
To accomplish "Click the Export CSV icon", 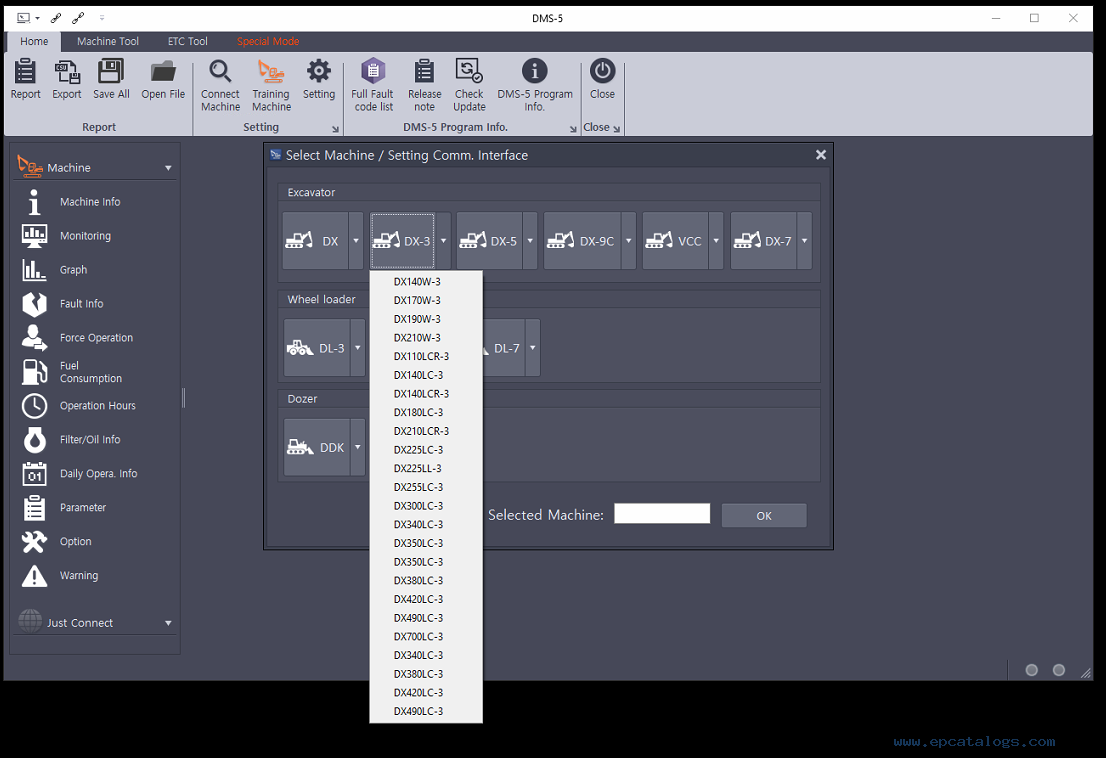I will [x=67, y=71].
